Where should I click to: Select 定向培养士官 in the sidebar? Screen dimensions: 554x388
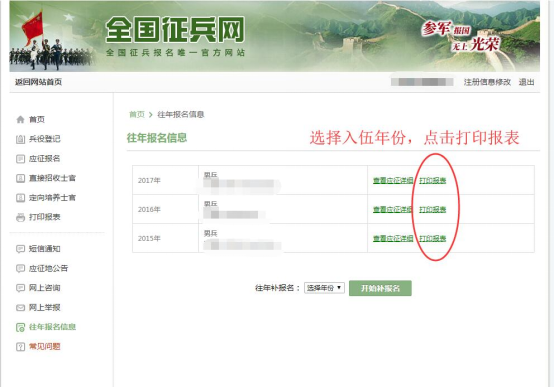click(x=52, y=198)
